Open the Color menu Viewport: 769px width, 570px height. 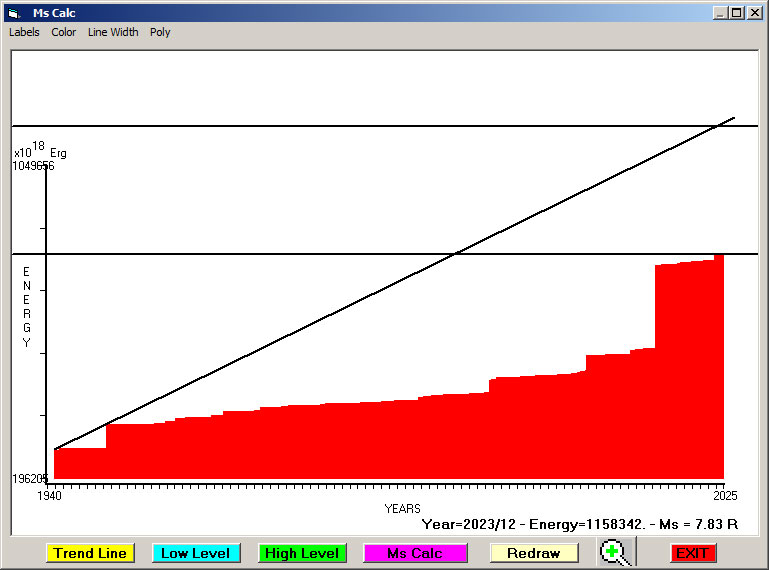(x=64, y=32)
